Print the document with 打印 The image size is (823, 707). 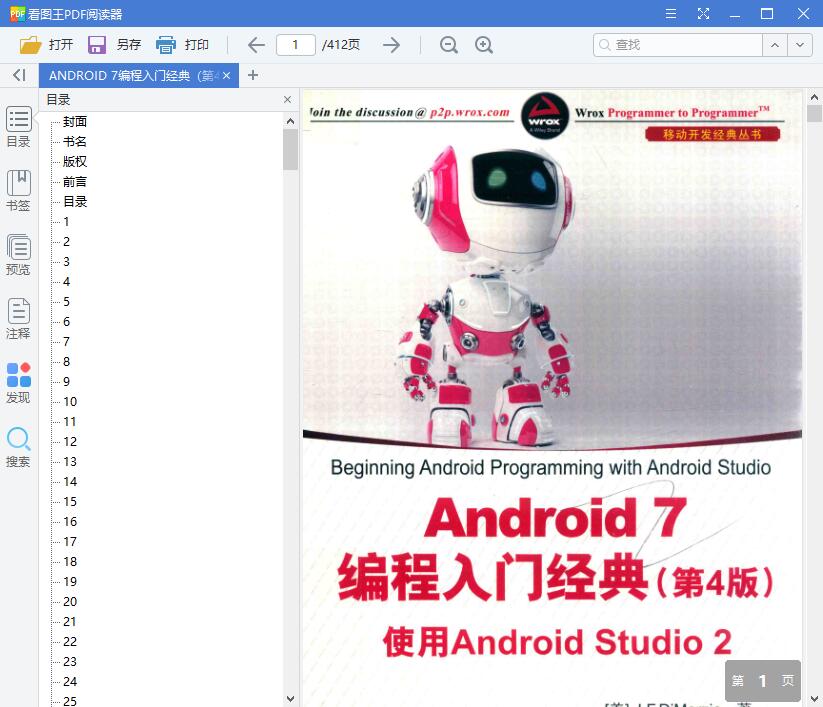(183, 45)
